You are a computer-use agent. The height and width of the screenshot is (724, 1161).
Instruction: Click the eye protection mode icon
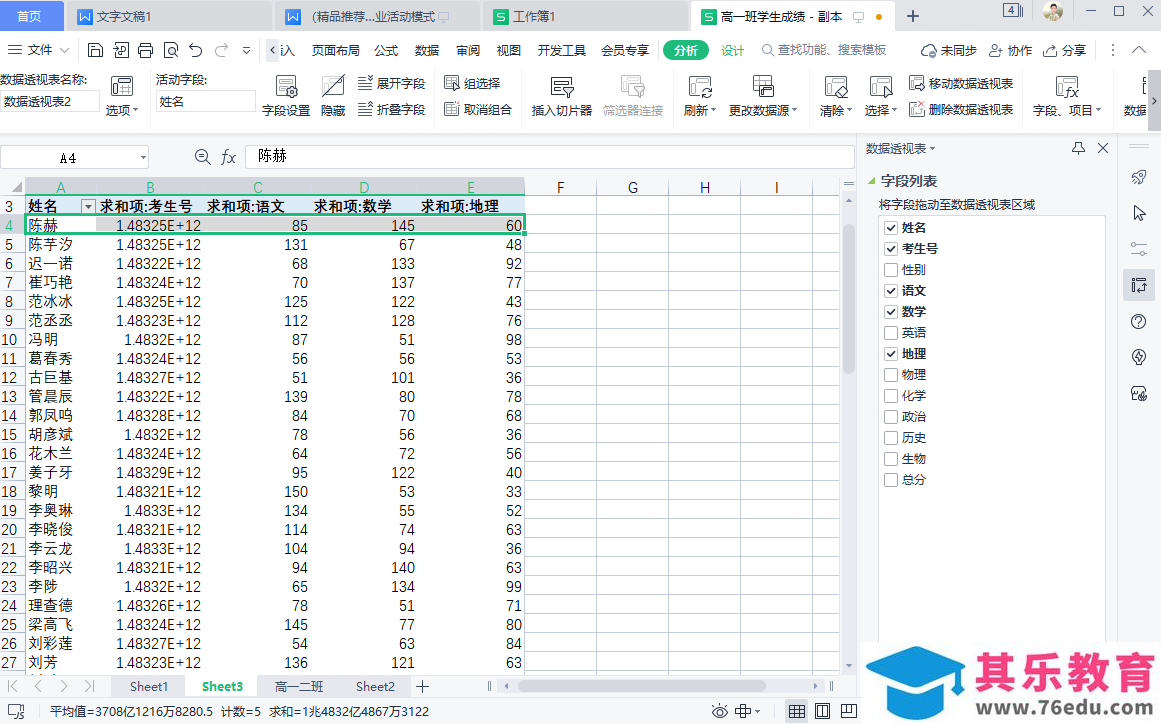[x=719, y=711]
